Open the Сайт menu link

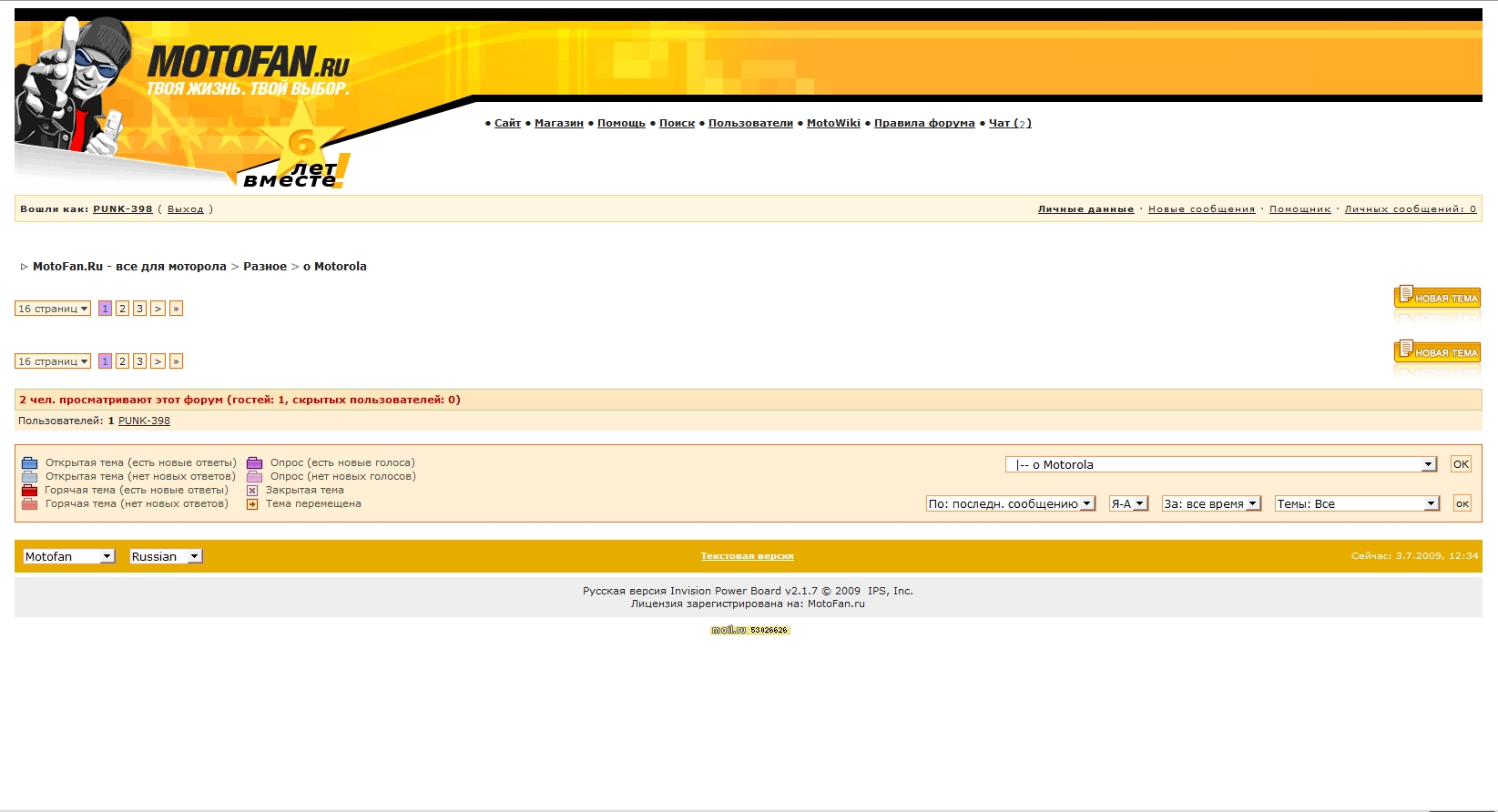tap(507, 123)
